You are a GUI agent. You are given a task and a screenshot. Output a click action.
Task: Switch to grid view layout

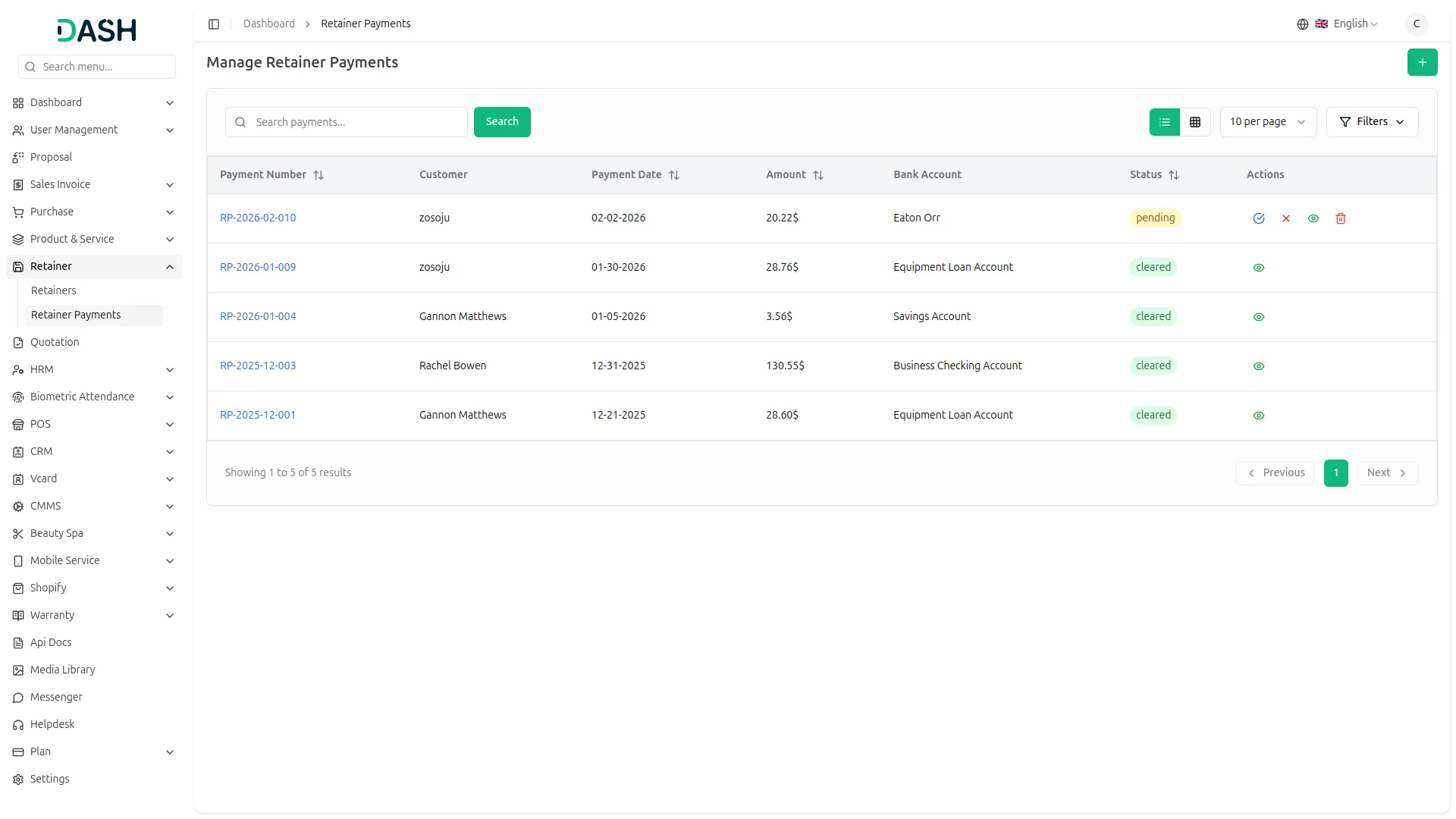pos(1194,122)
